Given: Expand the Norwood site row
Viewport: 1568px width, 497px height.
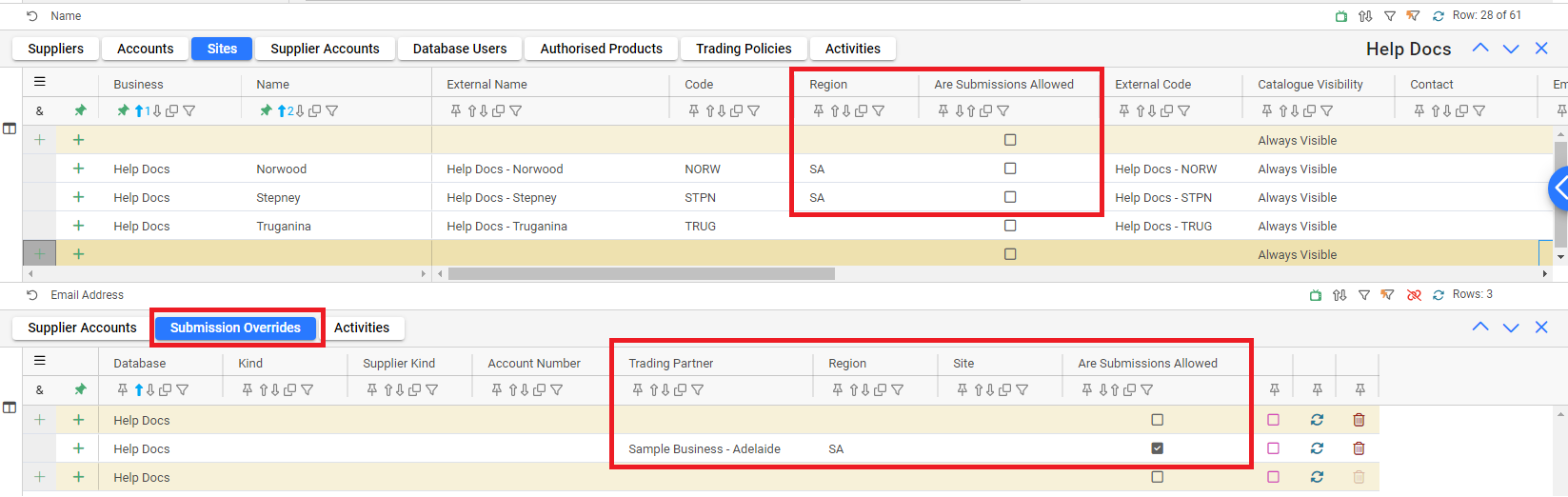Looking at the screenshot, I should pyautogui.click(x=78, y=169).
